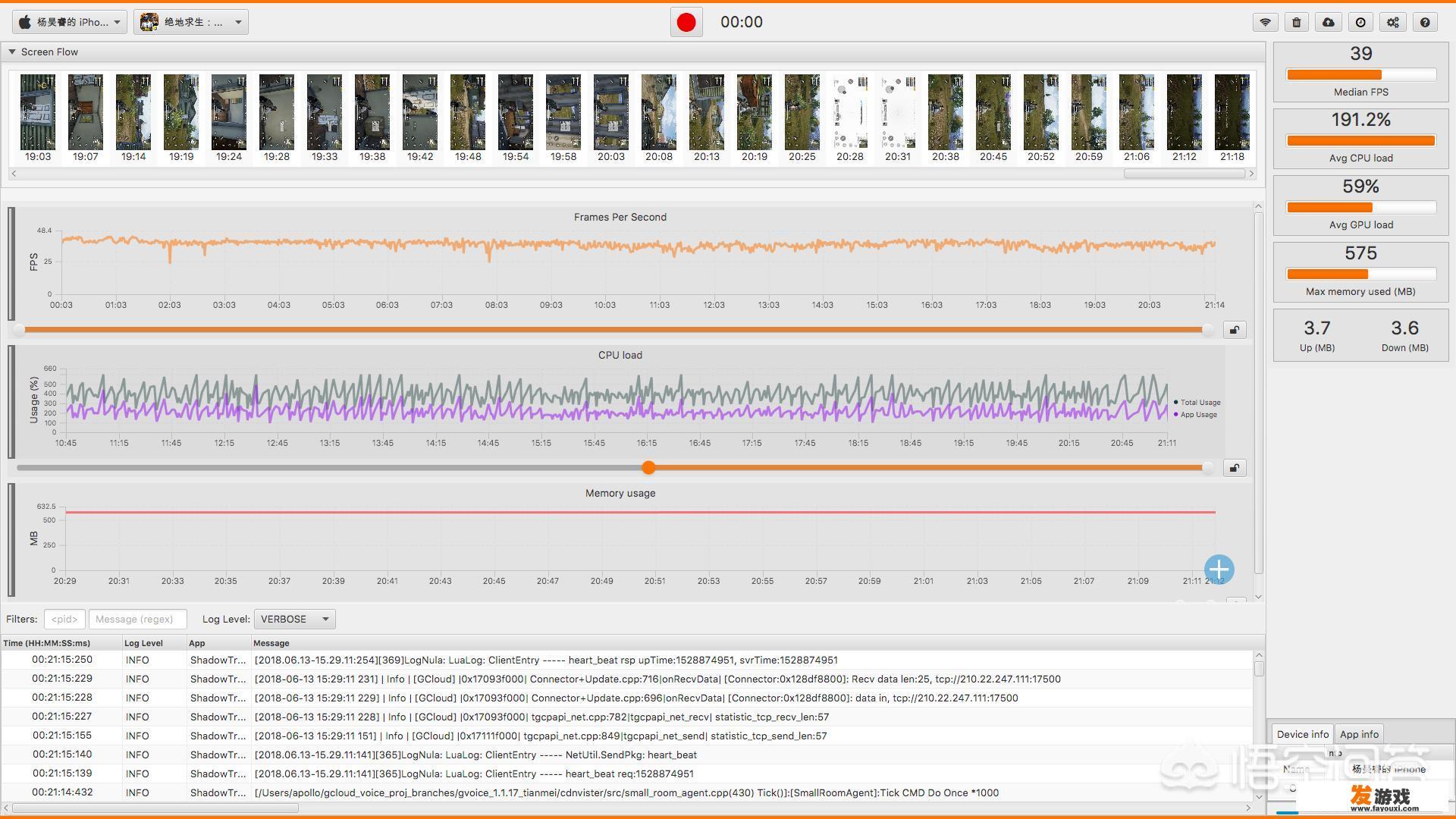Select the log row at 00:21:15:140

click(x=626, y=755)
